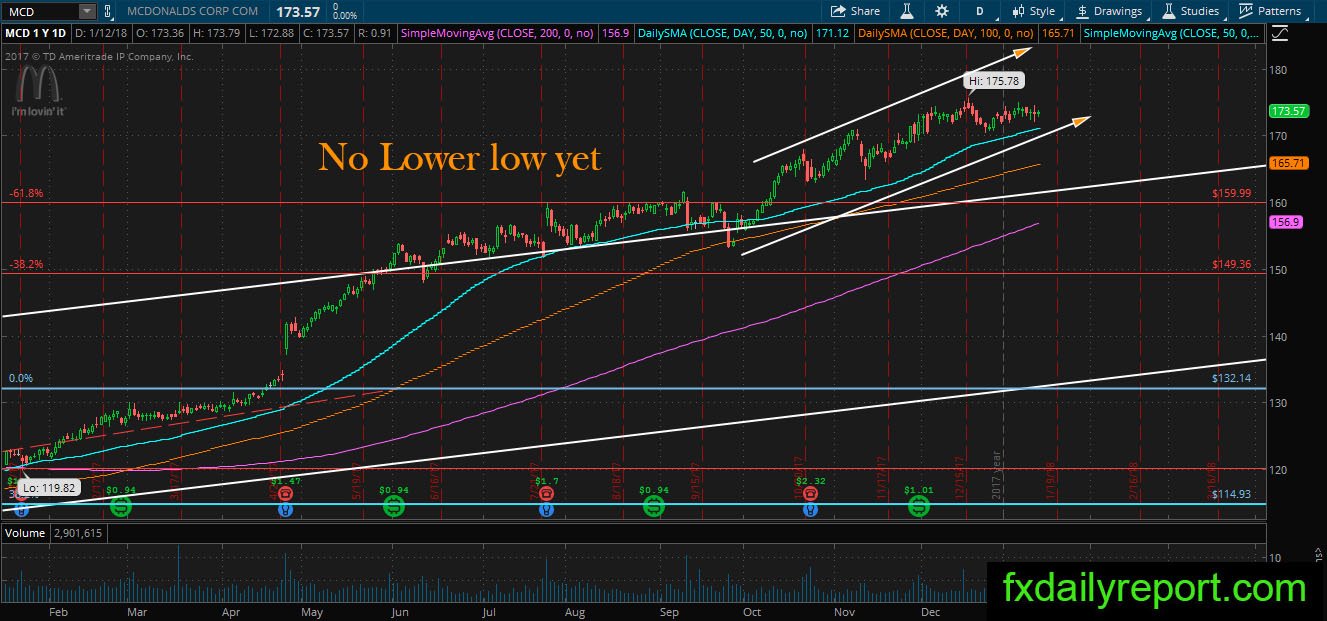
Task: Click the chart pattern icon beside Patterns
Action: pyautogui.click(x=1245, y=11)
